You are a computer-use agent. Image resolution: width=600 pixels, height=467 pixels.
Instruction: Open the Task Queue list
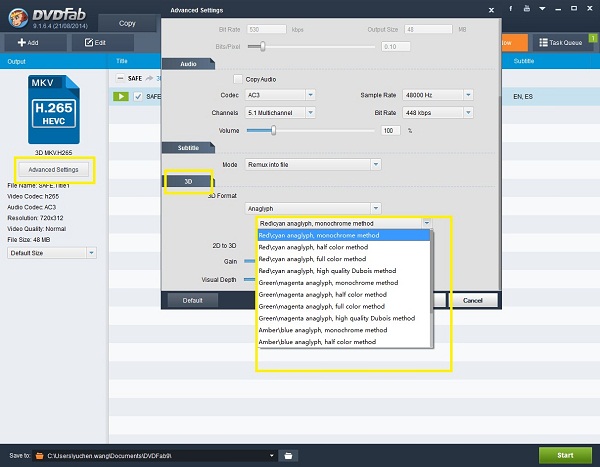coord(561,42)
